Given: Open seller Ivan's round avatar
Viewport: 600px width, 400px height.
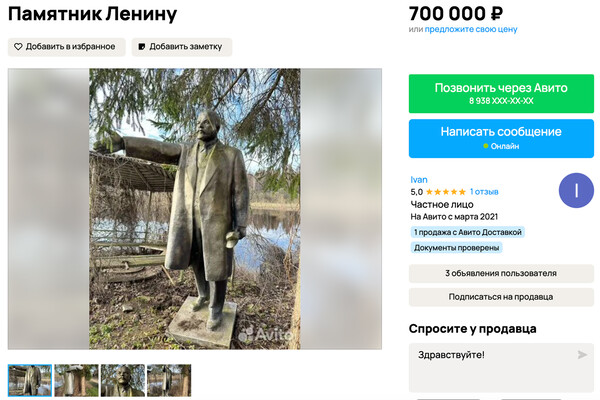Looking at the screenshot, I should tap(576, 190).
